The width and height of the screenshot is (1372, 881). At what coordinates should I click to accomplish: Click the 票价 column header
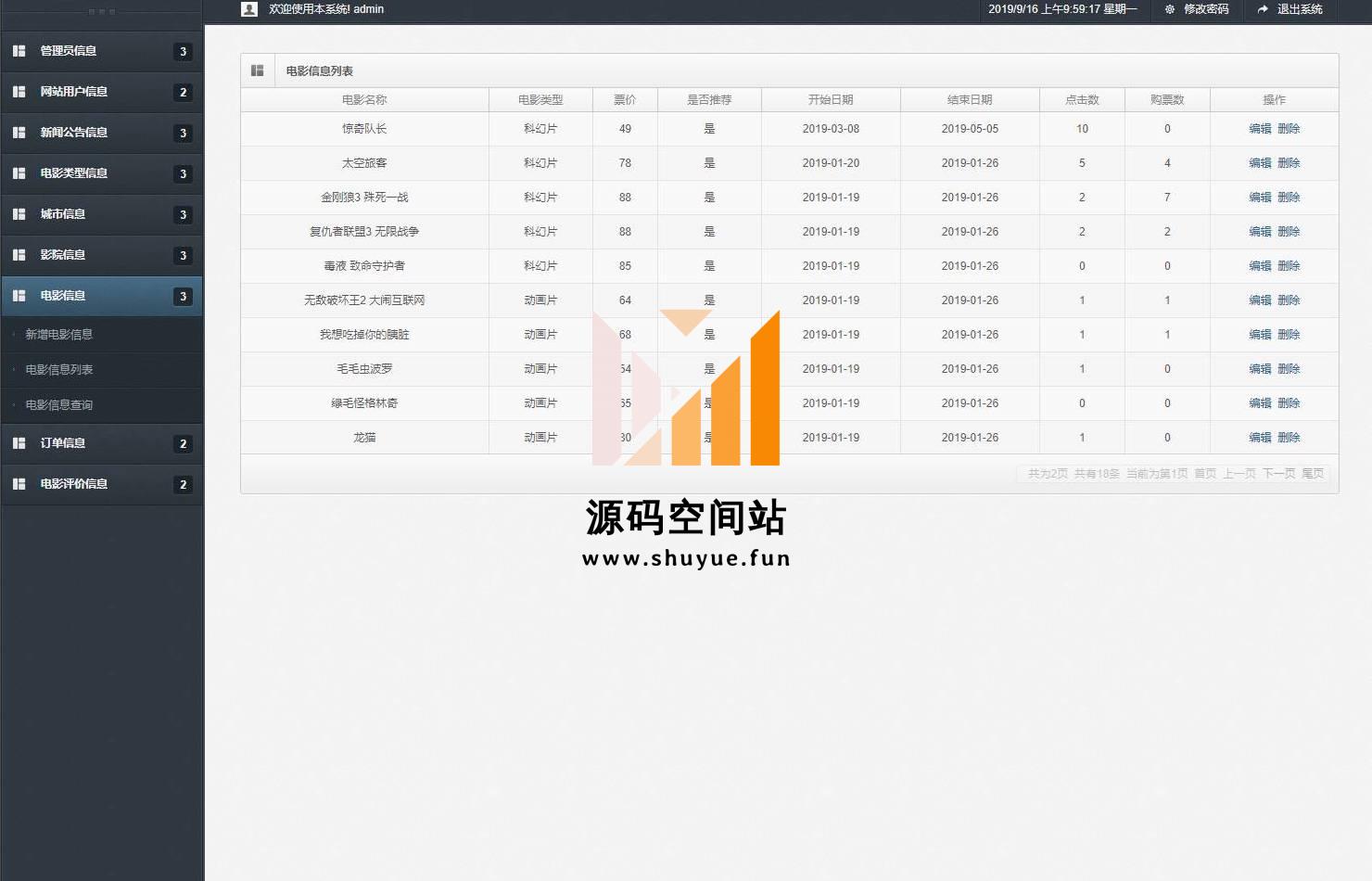point(625,100)
